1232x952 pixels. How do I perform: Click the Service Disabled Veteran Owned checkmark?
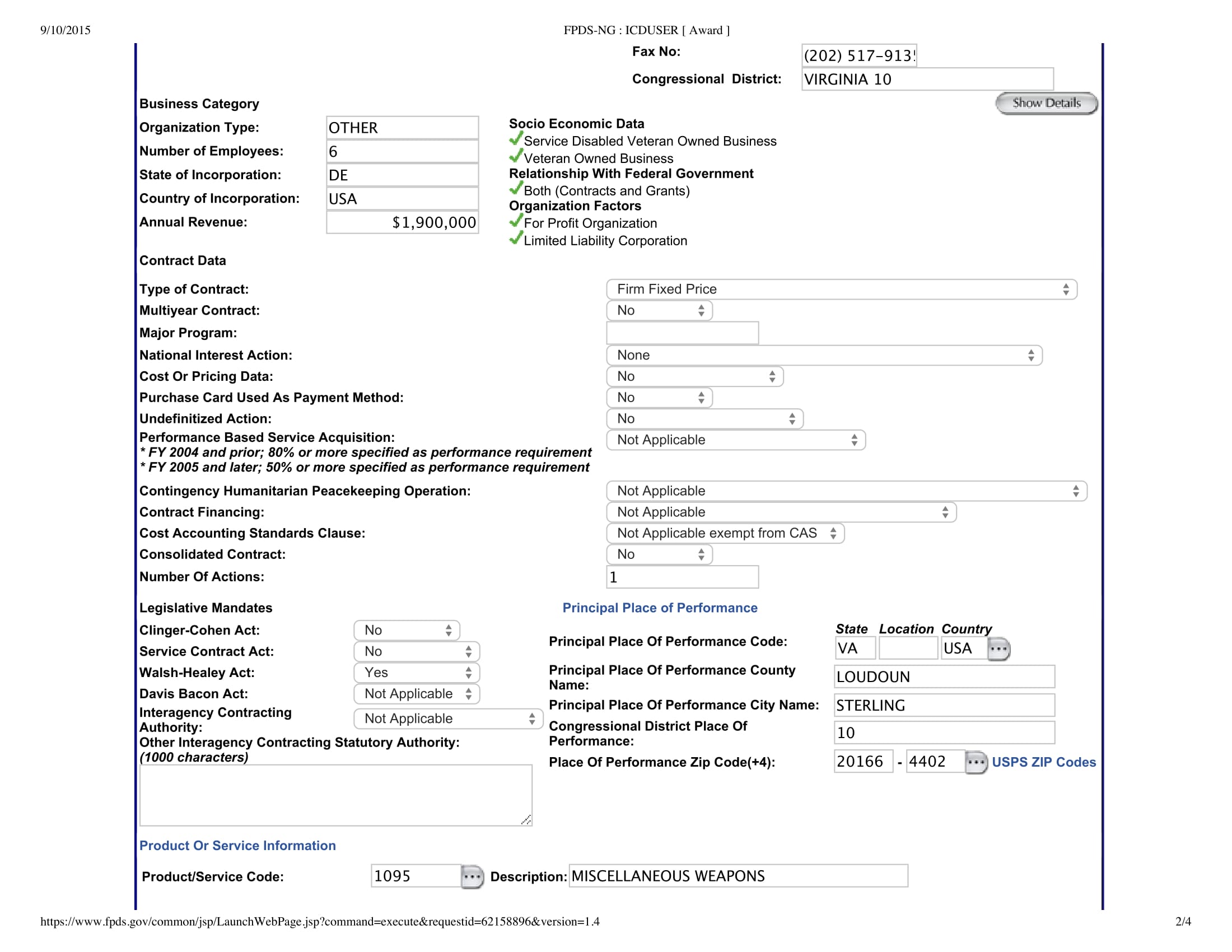pyautogui.click(x=516, y=139)
